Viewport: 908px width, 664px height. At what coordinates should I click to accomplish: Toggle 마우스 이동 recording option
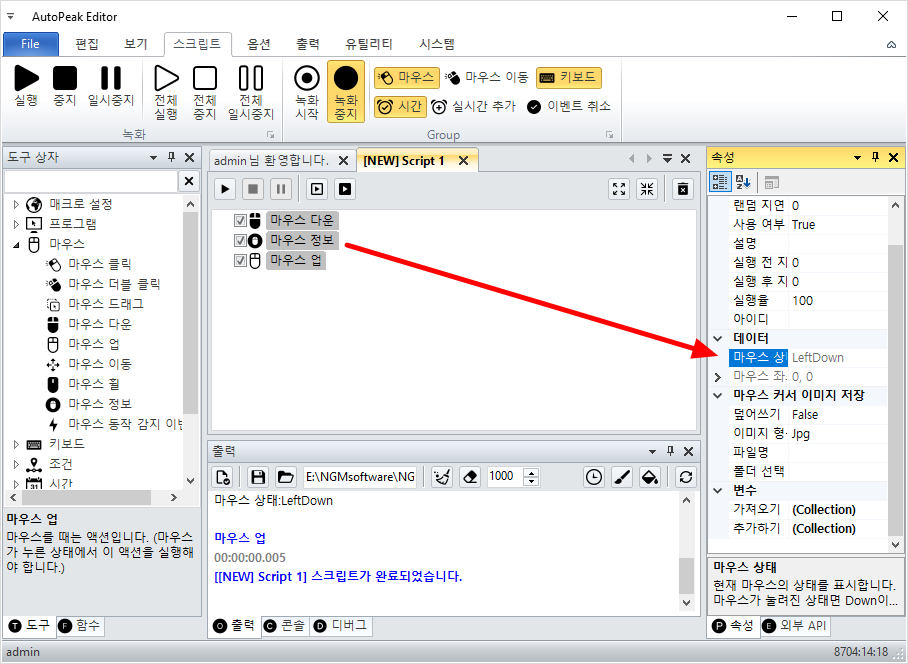tap(486, 77)
